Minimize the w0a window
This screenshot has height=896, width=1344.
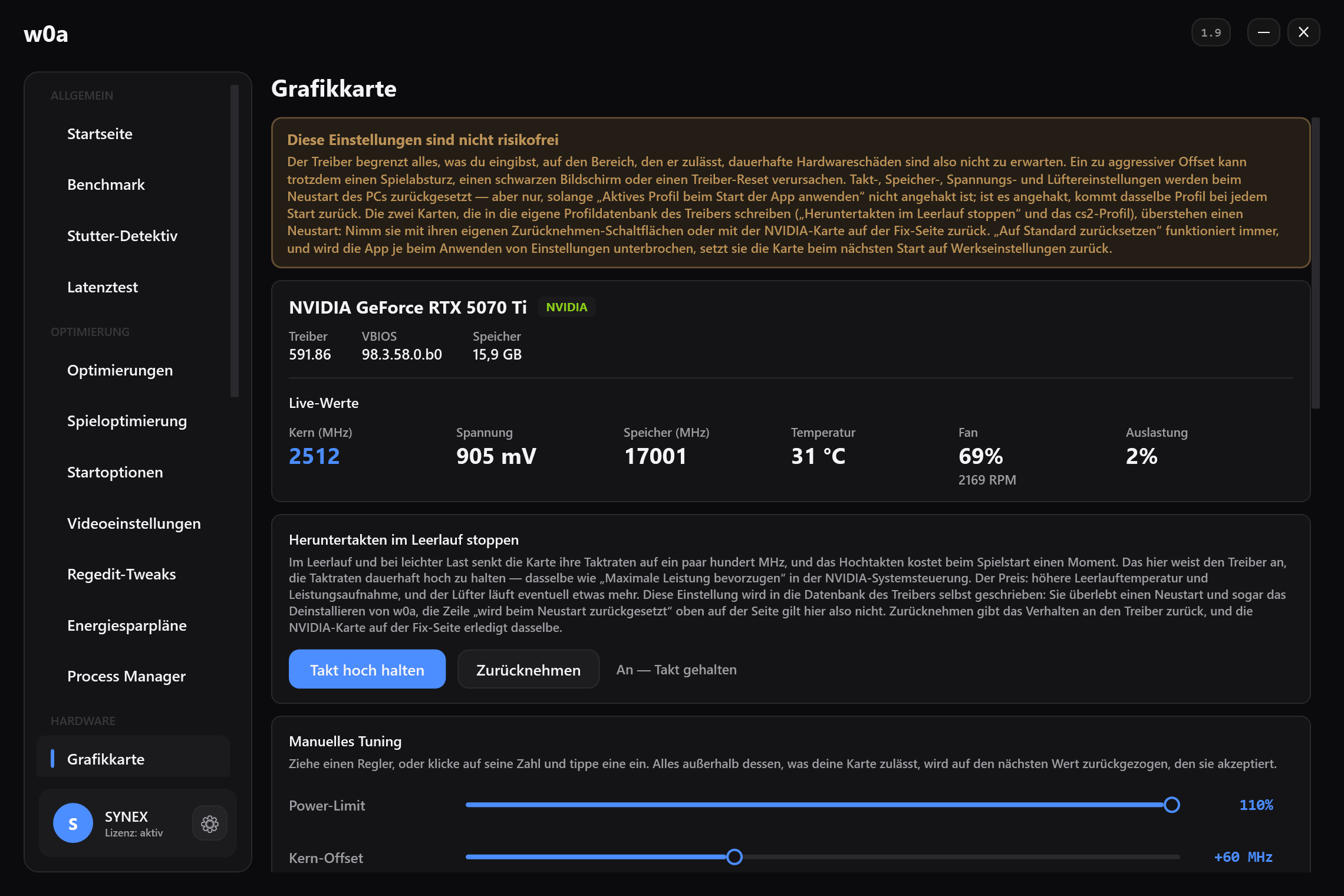1263,32
